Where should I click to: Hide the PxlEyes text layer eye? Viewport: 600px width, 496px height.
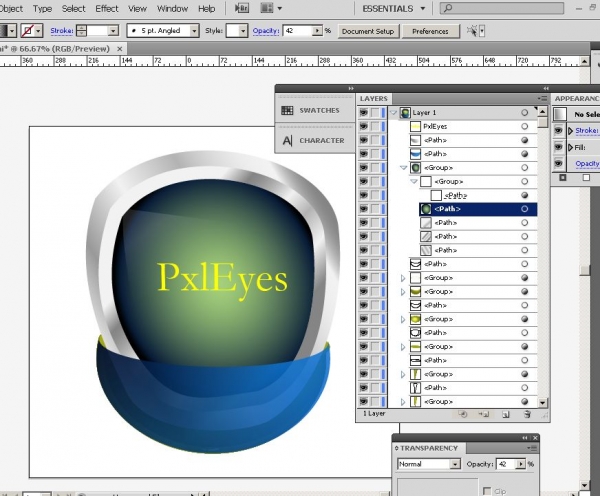click(x=364, y=126)
